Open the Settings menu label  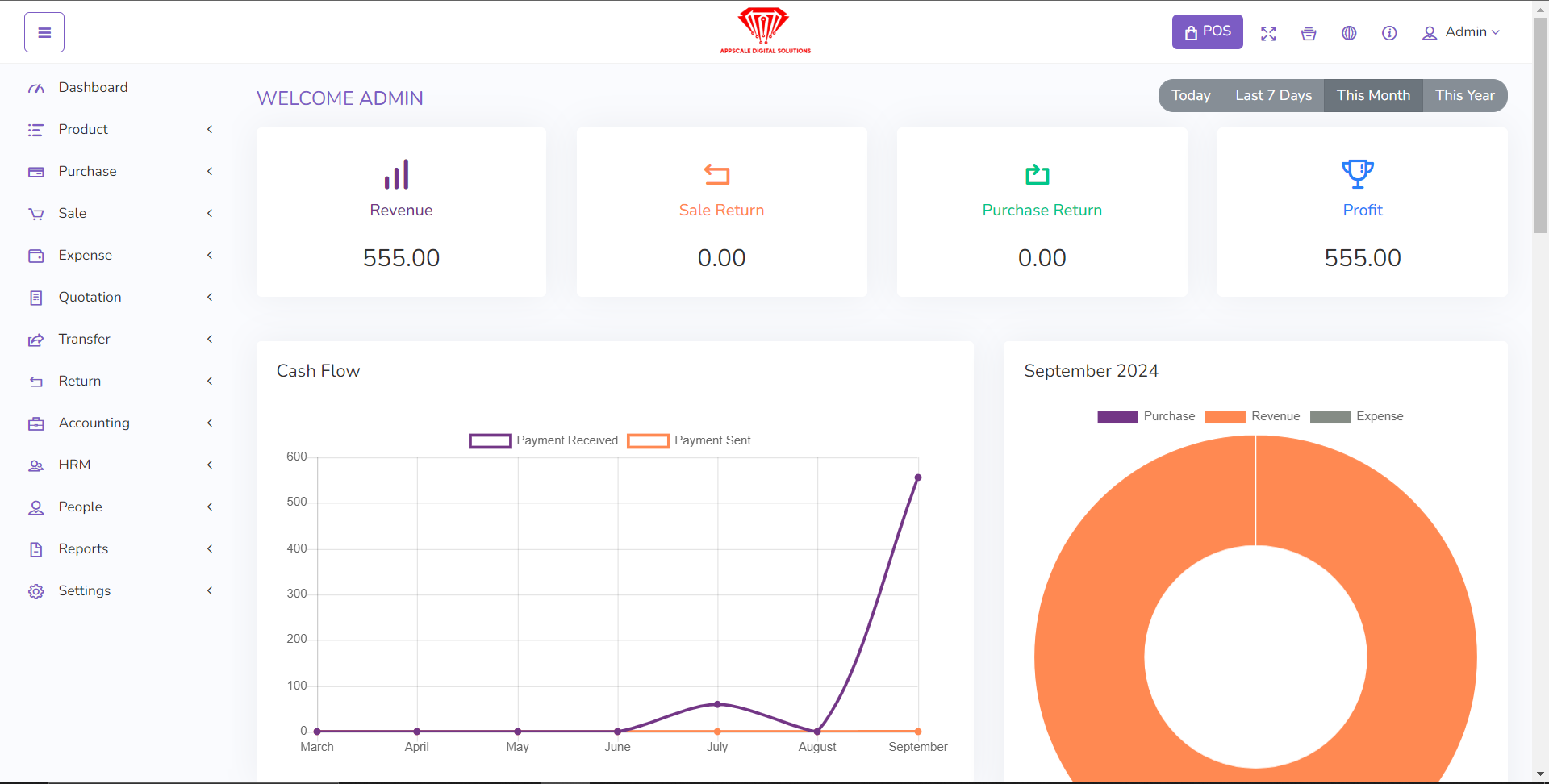(x=85, y=590)
